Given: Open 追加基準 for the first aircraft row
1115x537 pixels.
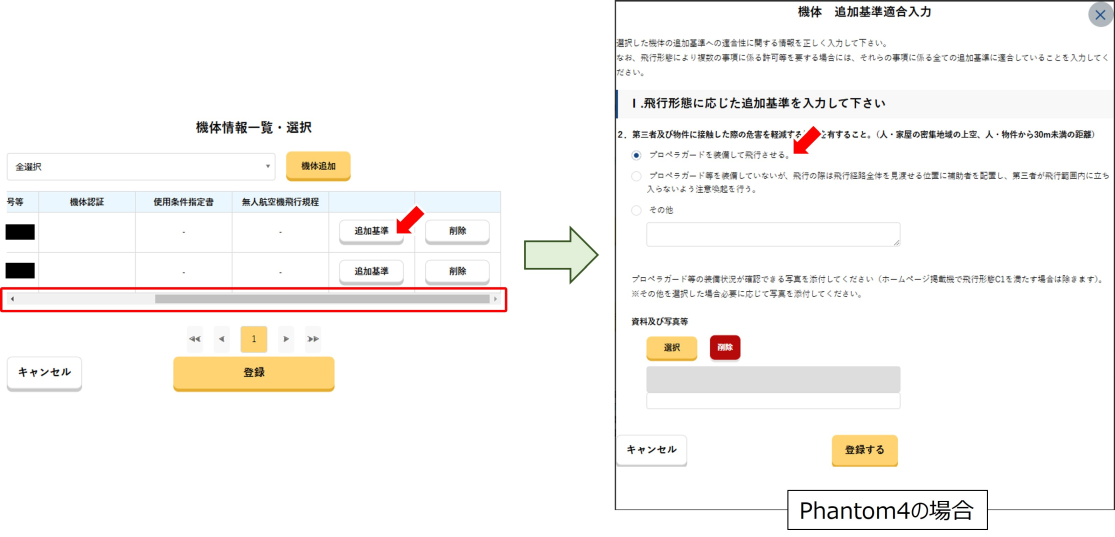Looking at the screenshot, I should click(371, 231).
